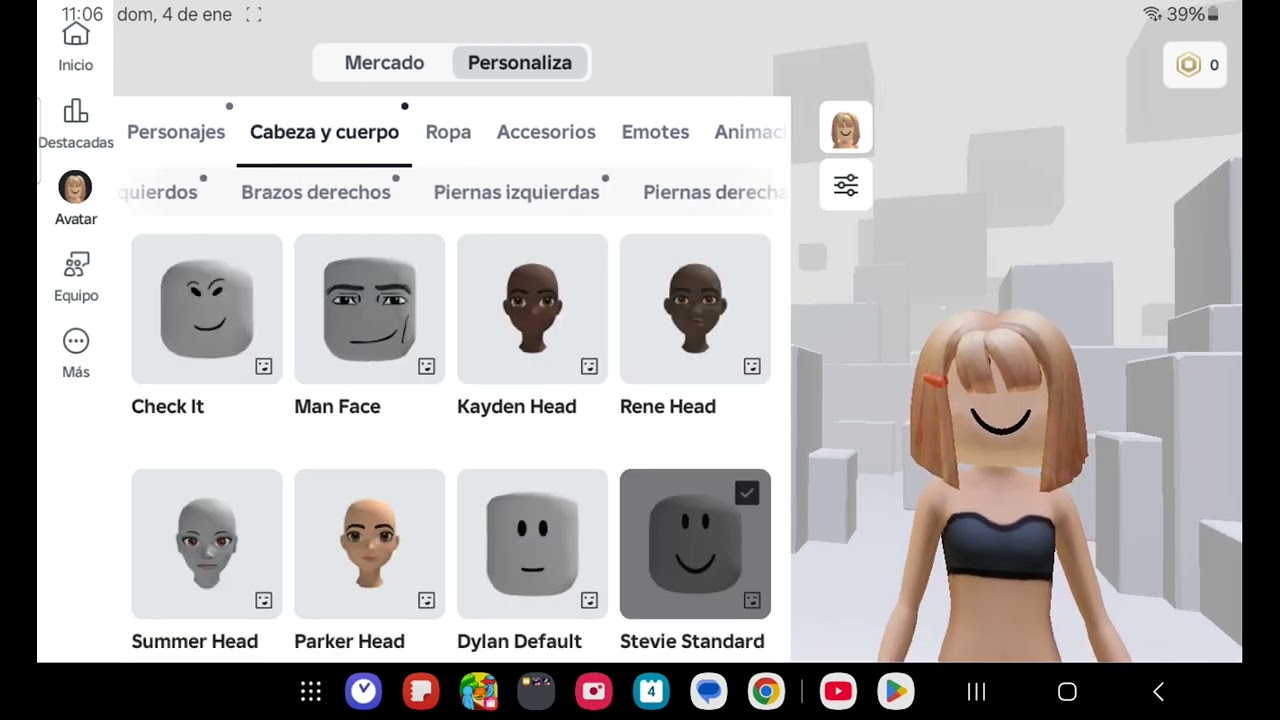The width and height of the screenshot is (1280, 720).
Task: Equip the Man Face head
Action: click(370, 309)
